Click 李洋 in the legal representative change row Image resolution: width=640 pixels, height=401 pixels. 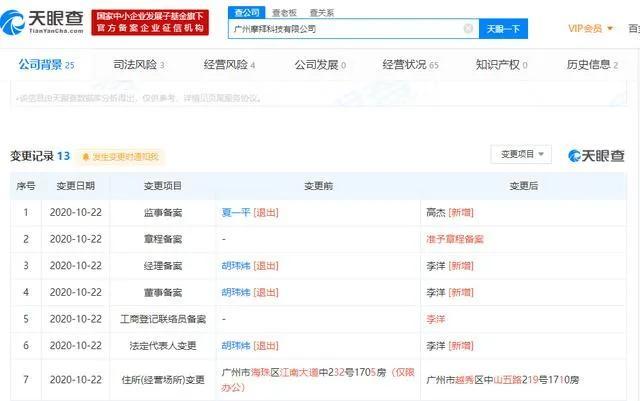click(x=435, y=344)
